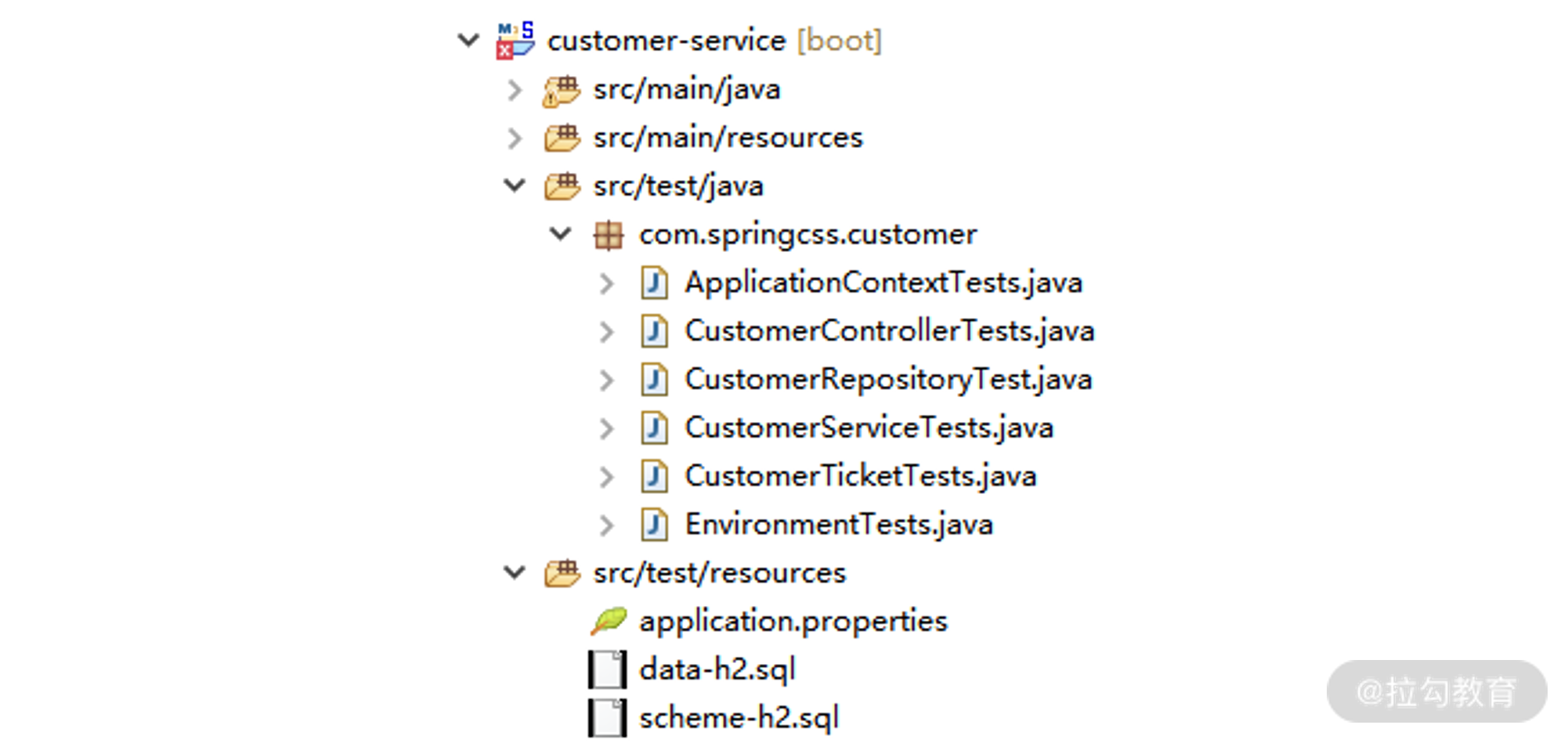Click the src/test/resources folder icon
The image size is (1568, 743).
(562, 574)
